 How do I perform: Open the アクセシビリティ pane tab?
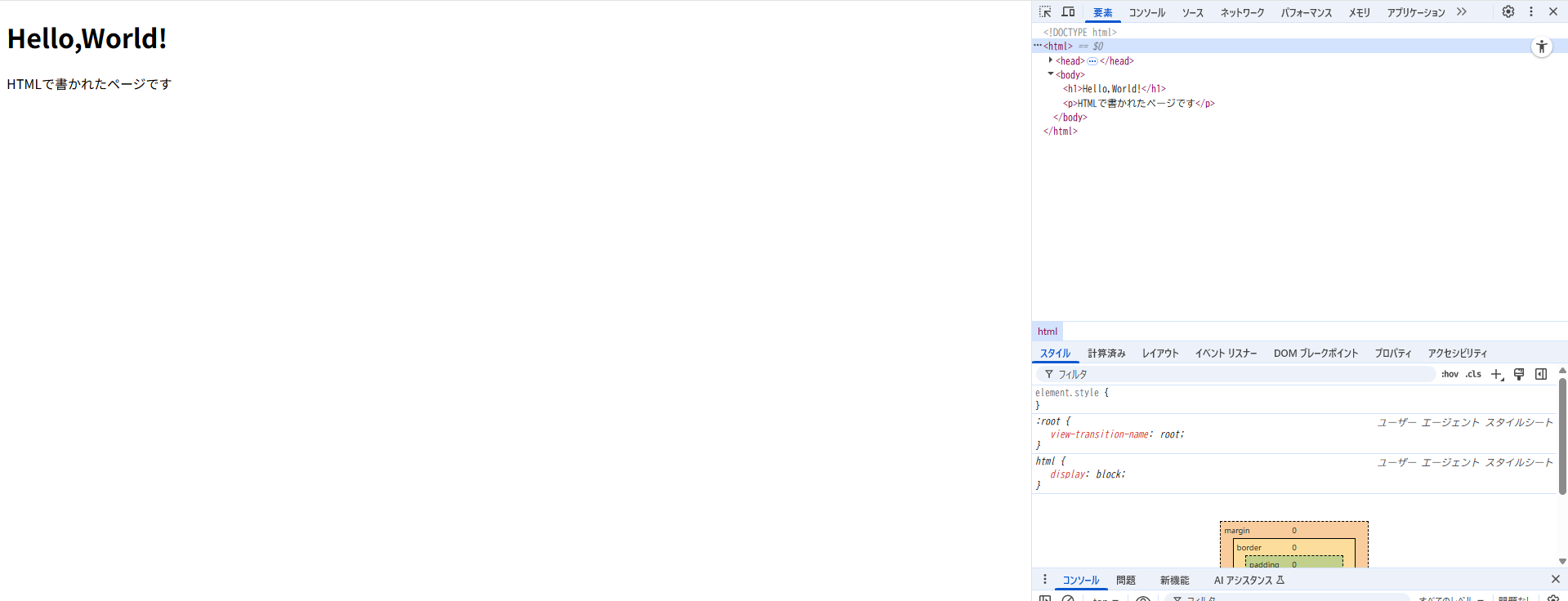(x=1457, y=354)
